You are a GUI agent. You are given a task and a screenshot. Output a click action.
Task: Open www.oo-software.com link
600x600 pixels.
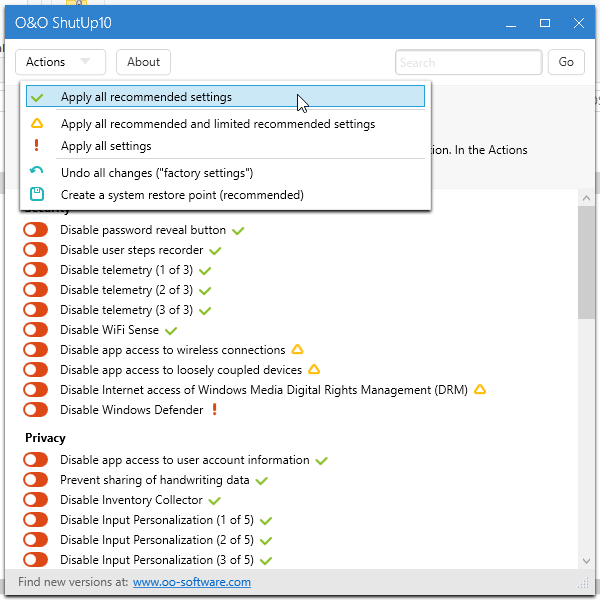pos(192,582)
